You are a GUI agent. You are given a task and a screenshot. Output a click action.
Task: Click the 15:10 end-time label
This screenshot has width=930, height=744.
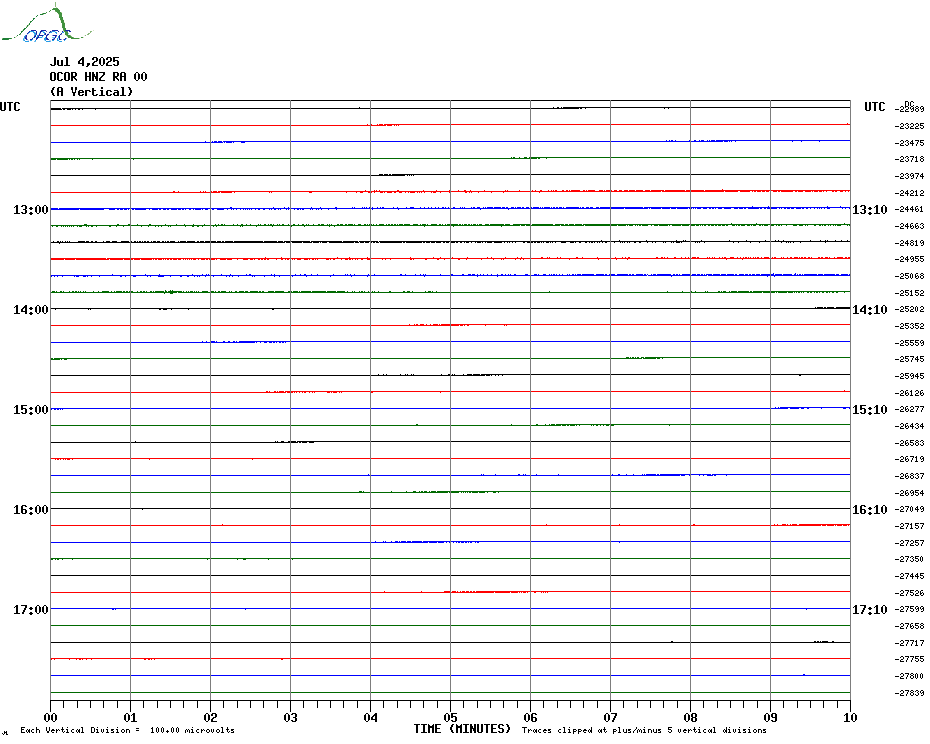coord(870,409)
